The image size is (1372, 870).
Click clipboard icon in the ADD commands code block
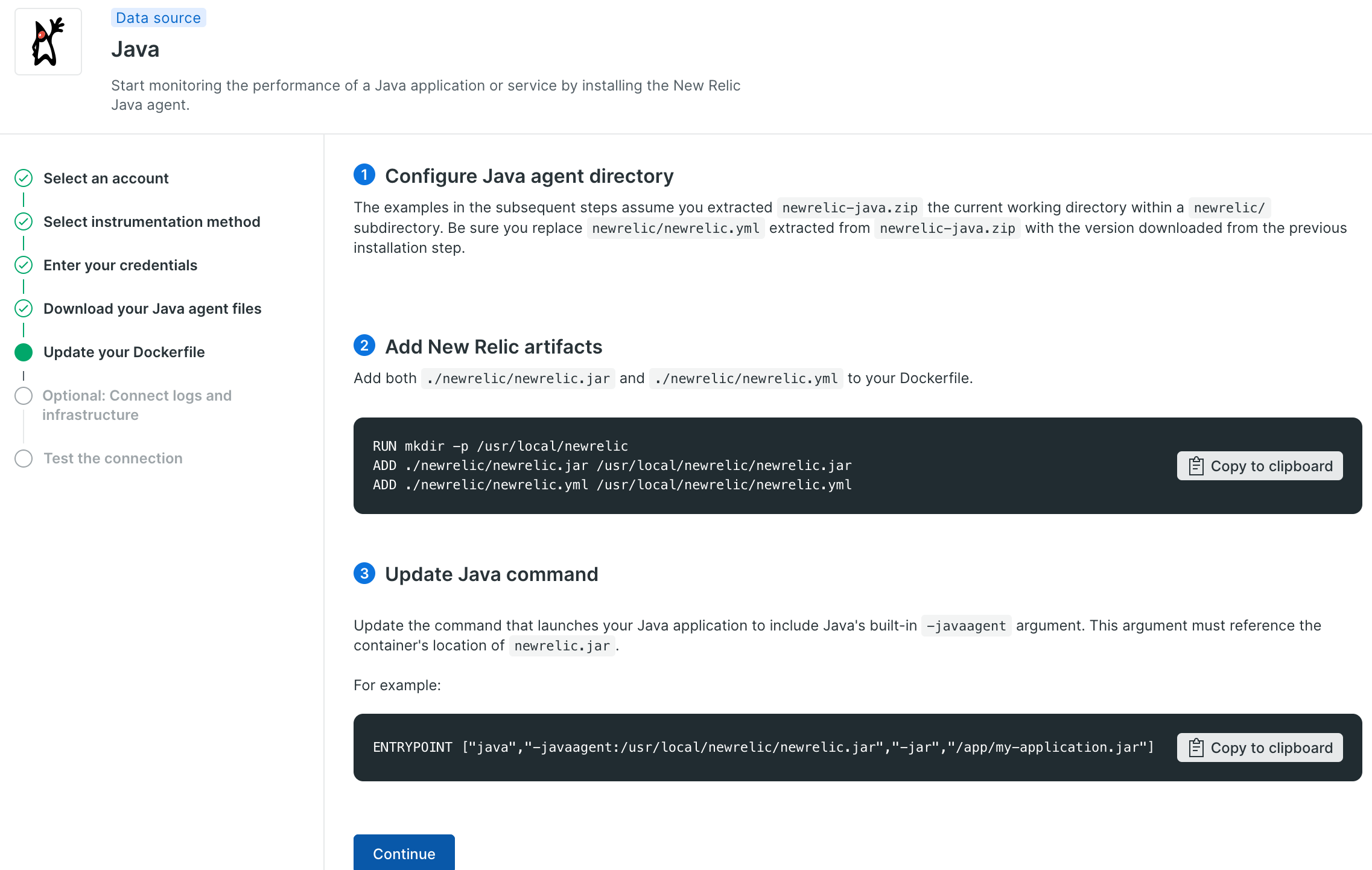pyautogui.click(x=1196, y=466)
